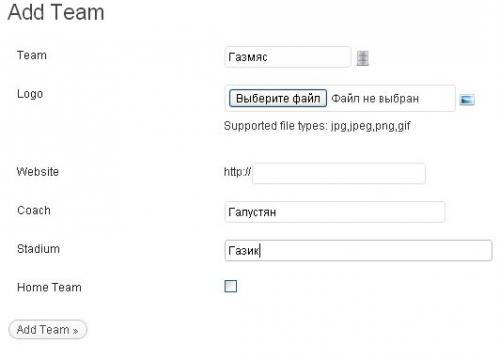Click the name Галустян in Coach field

252,212
